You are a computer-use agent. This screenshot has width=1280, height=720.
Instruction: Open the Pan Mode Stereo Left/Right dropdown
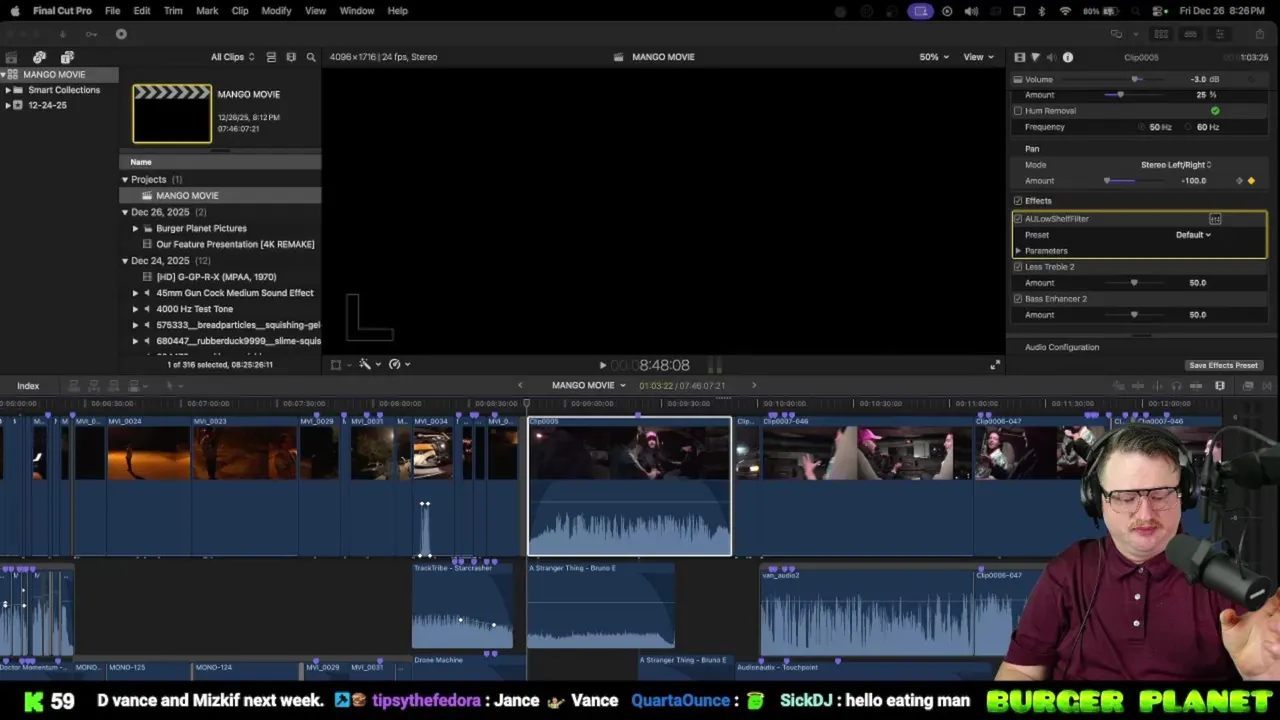tap(1176, 165)
